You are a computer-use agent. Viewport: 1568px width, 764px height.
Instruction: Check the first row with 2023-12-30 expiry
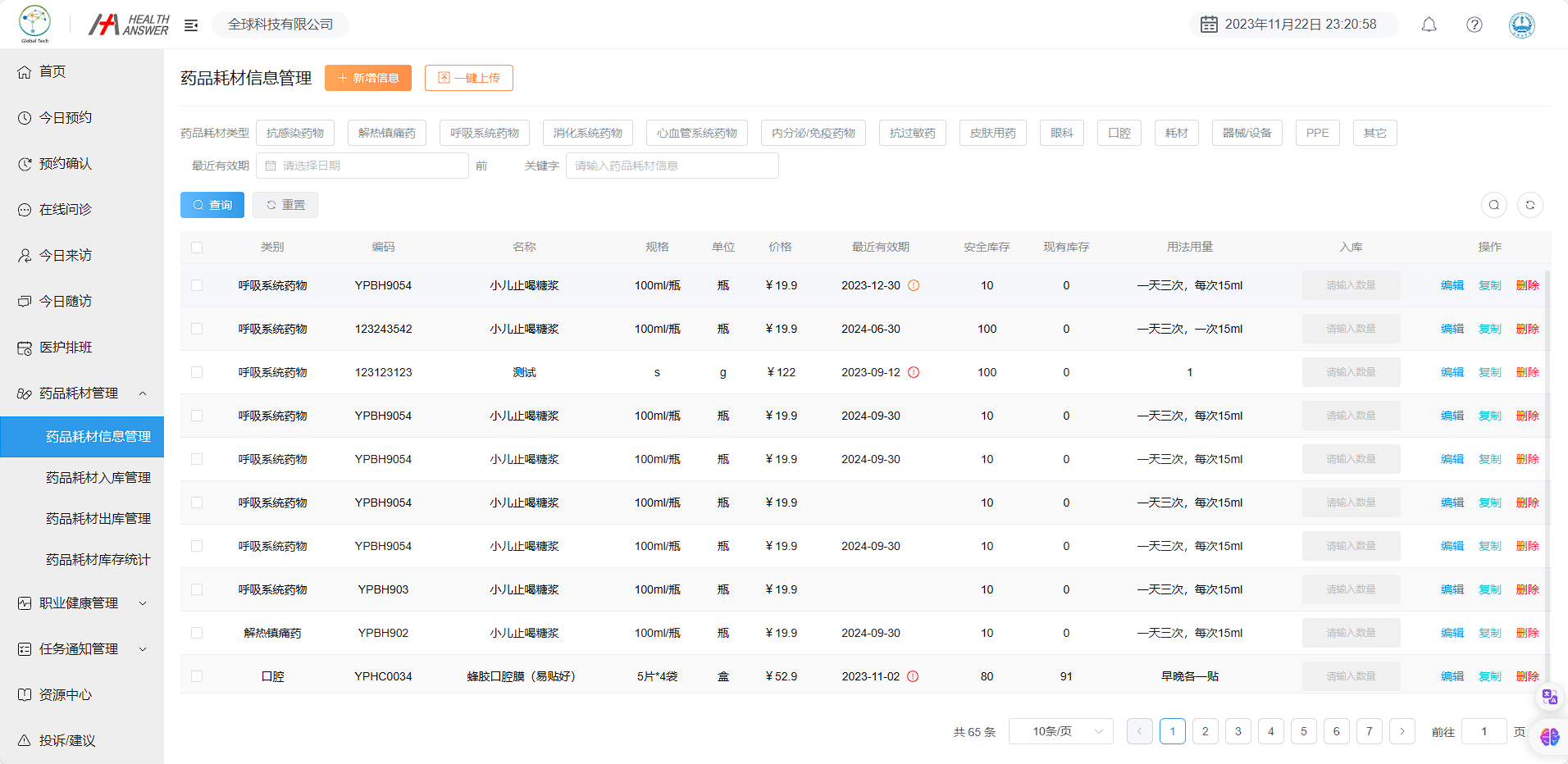point(197,285)
